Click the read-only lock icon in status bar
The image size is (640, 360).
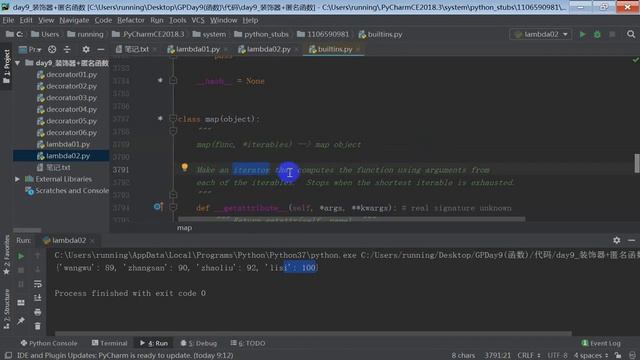(618, 355)
